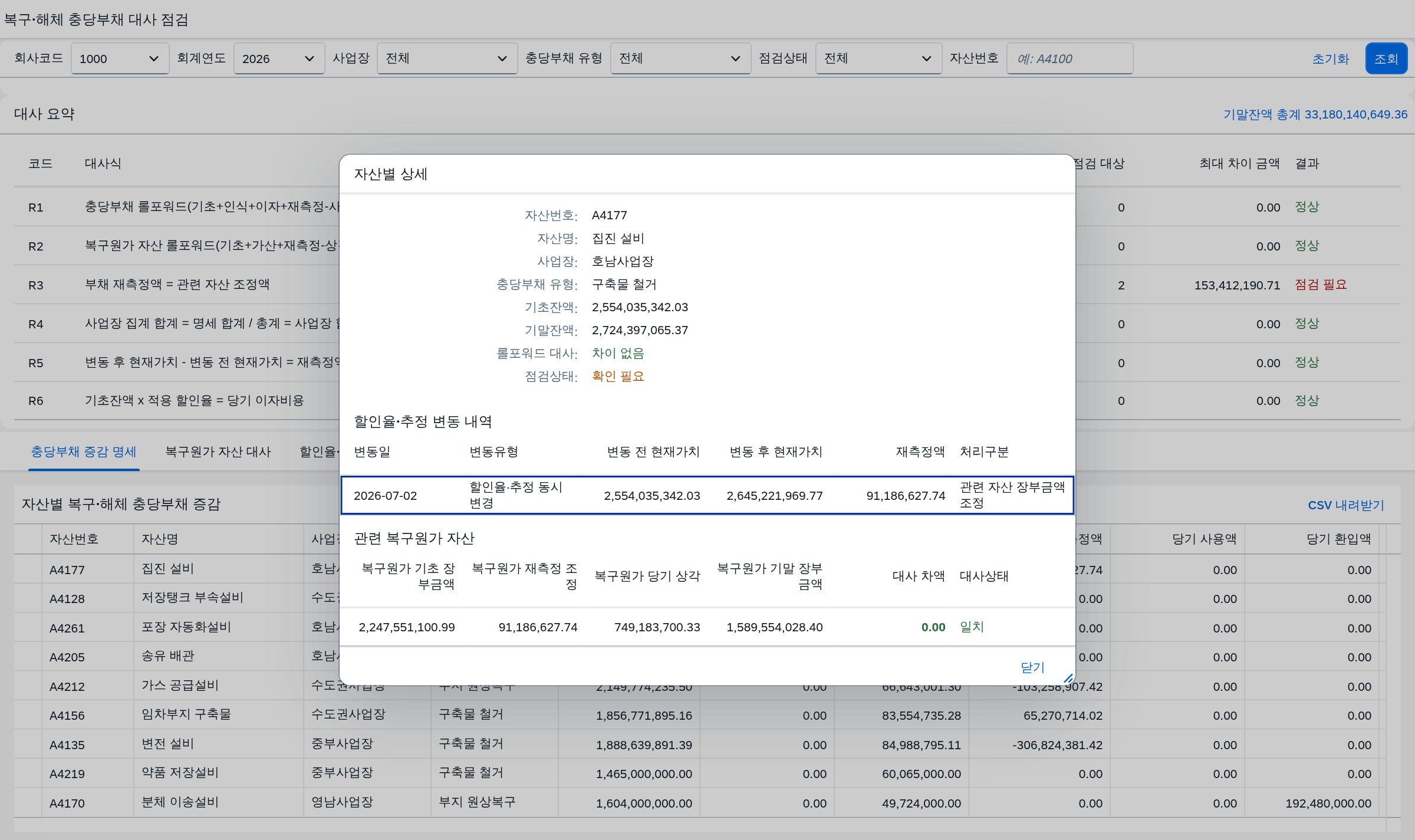Click CSV 내려받기 link
Image resolution: width=1415 pixels, height=840 pixels.
(x=1345, y=505)
